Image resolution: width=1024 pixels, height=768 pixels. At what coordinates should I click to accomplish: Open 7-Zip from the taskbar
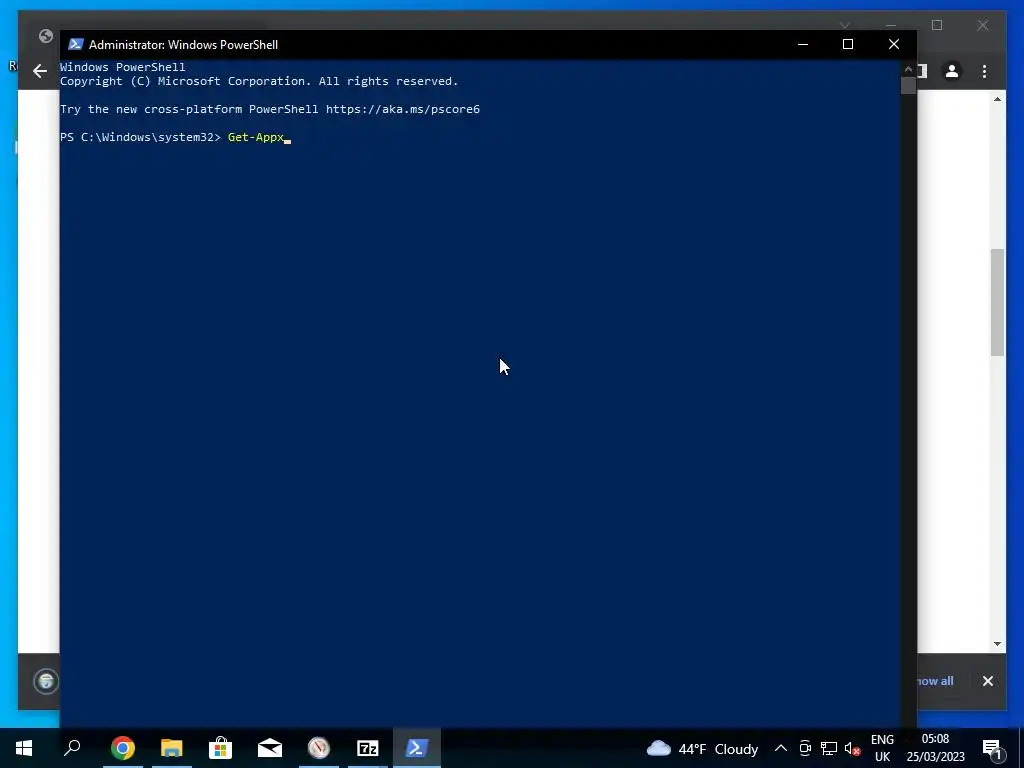(368, 748)
